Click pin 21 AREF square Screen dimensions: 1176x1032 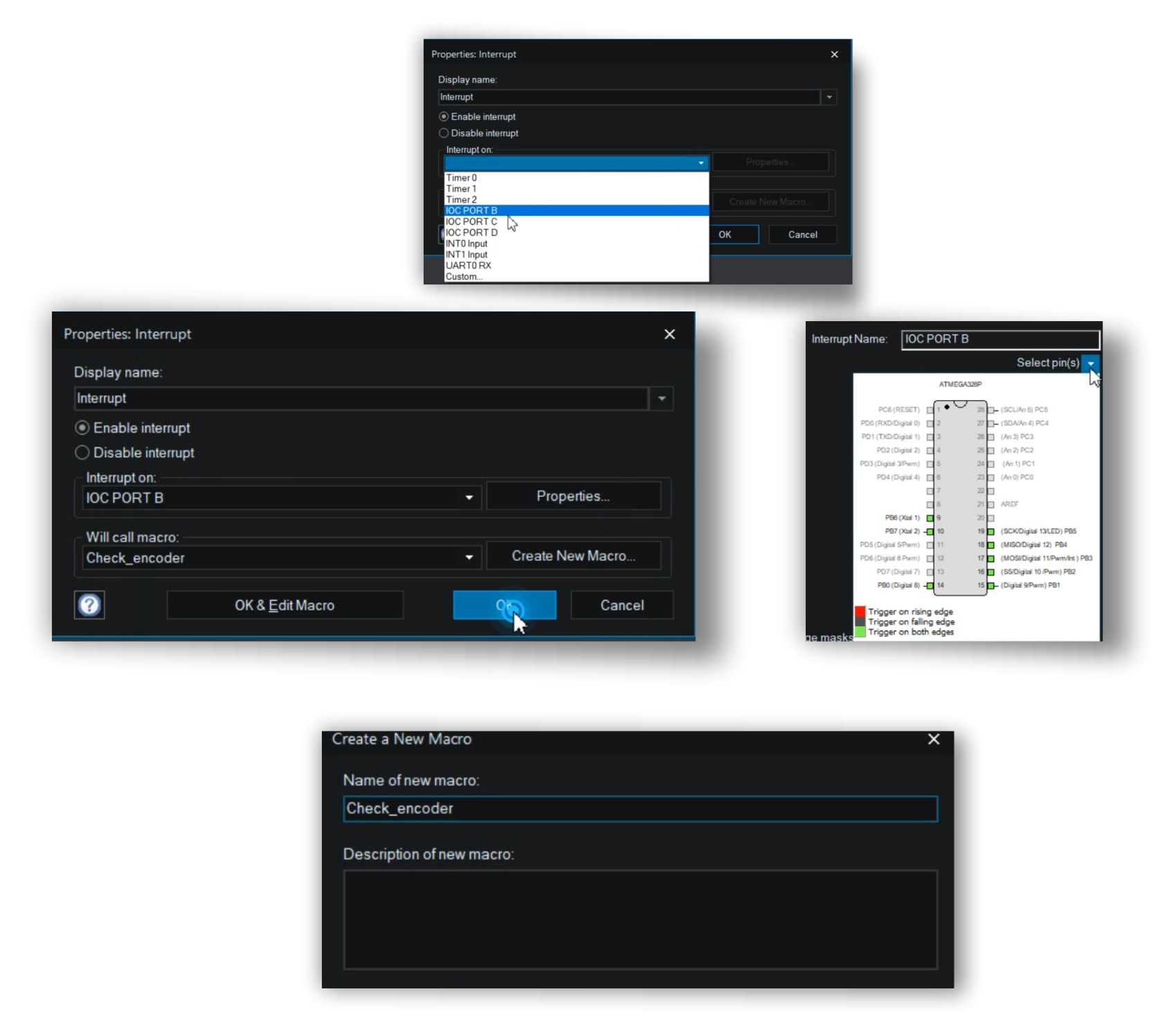990,505
